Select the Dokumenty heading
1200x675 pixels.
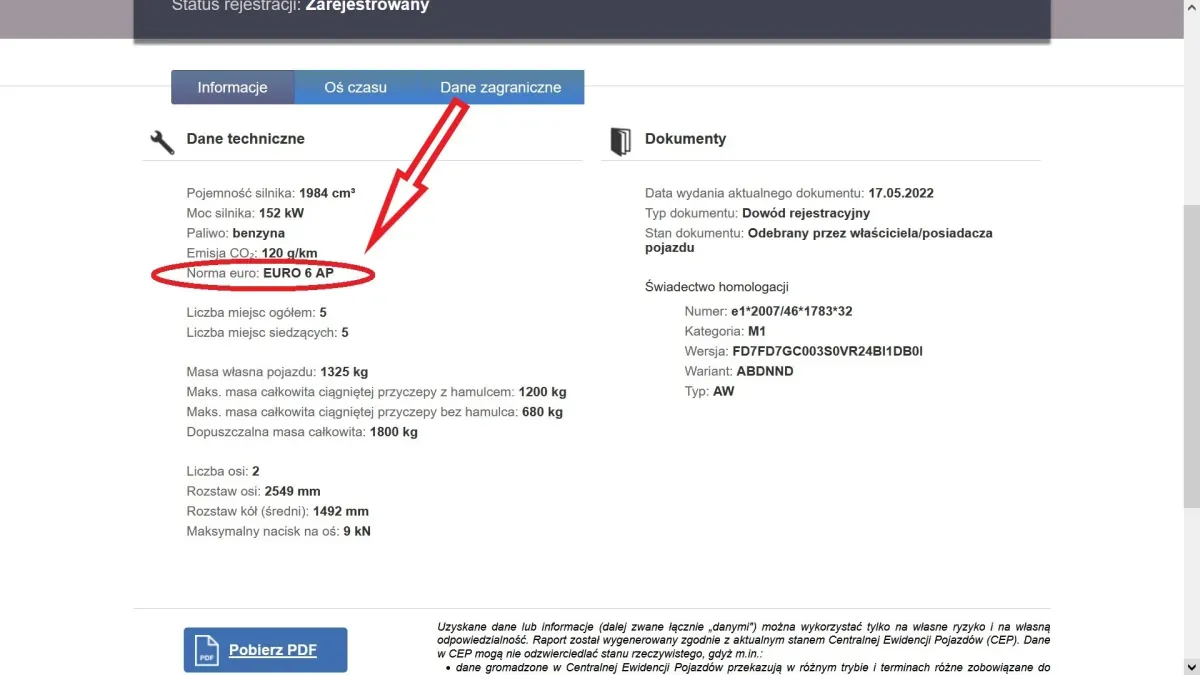[685, 139]
